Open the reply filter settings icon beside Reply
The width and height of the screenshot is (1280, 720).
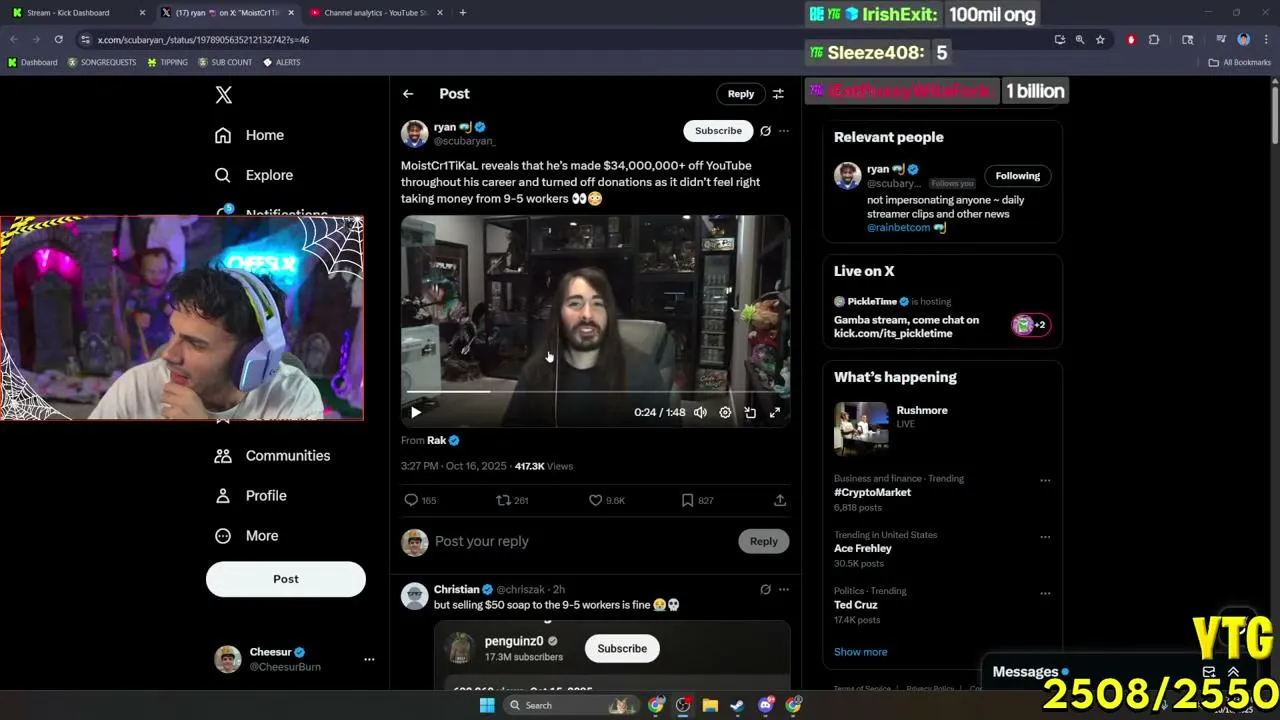778,94
